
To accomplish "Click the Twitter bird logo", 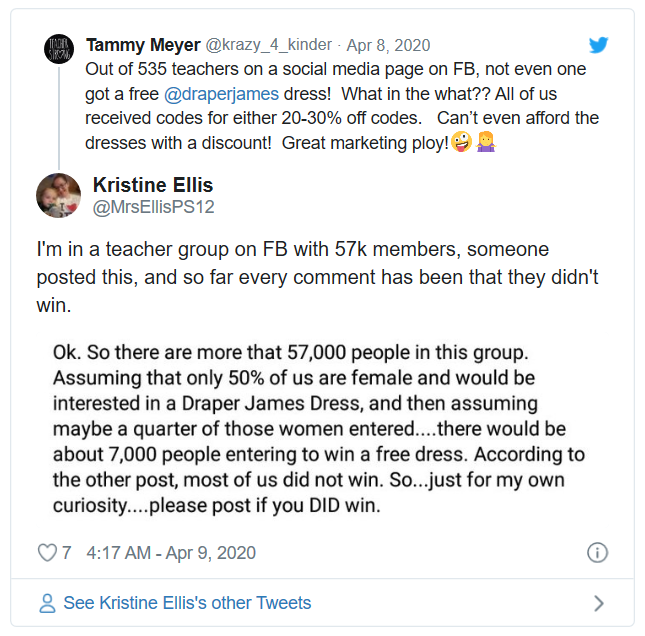I will tap(600, 45).
